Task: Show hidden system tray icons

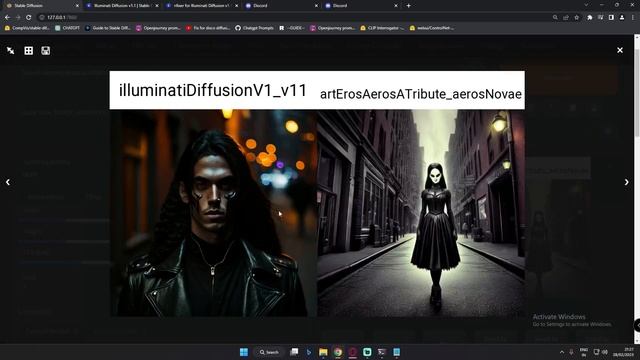Action: (562, 352)
